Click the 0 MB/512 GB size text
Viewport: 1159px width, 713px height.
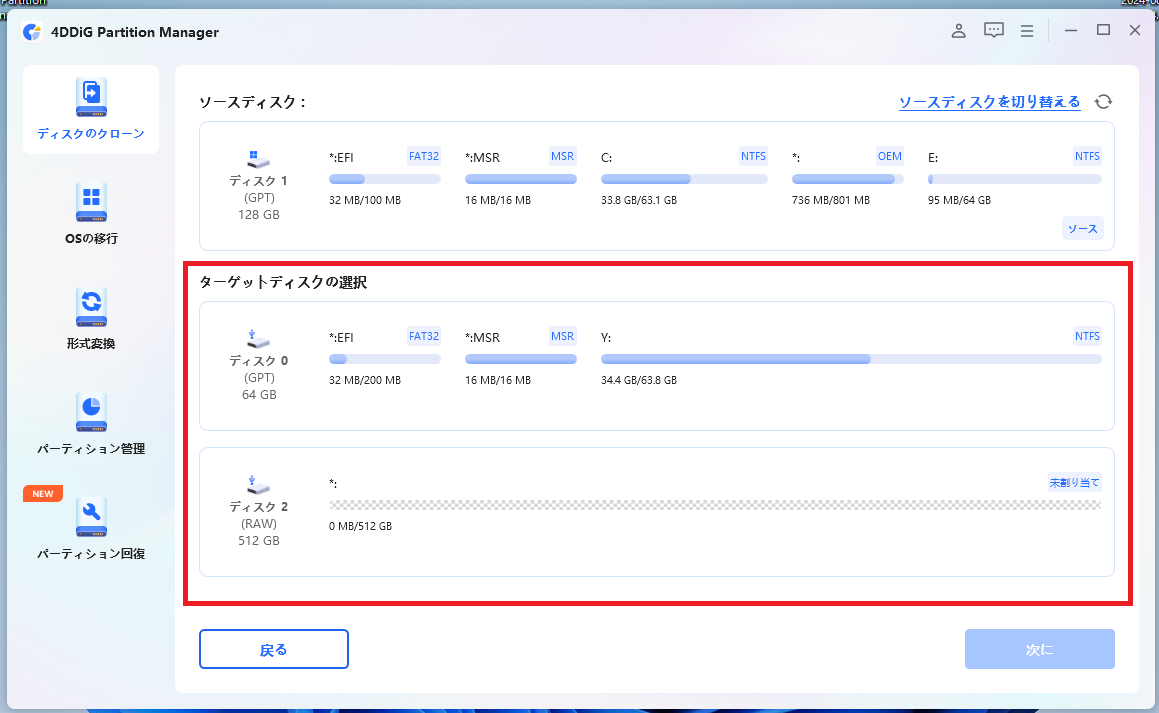click(361, 526)
